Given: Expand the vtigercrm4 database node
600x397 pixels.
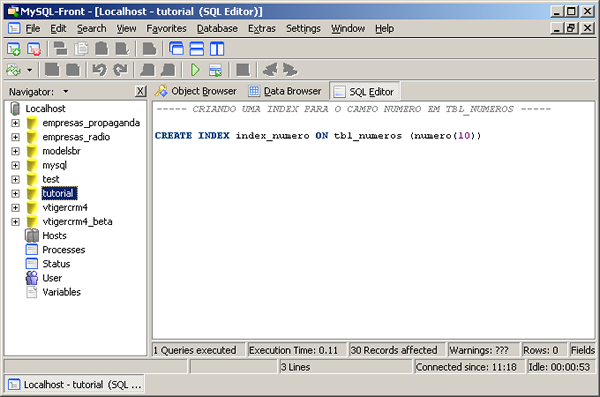Looking at the screenshot, I should click(15, 208).
